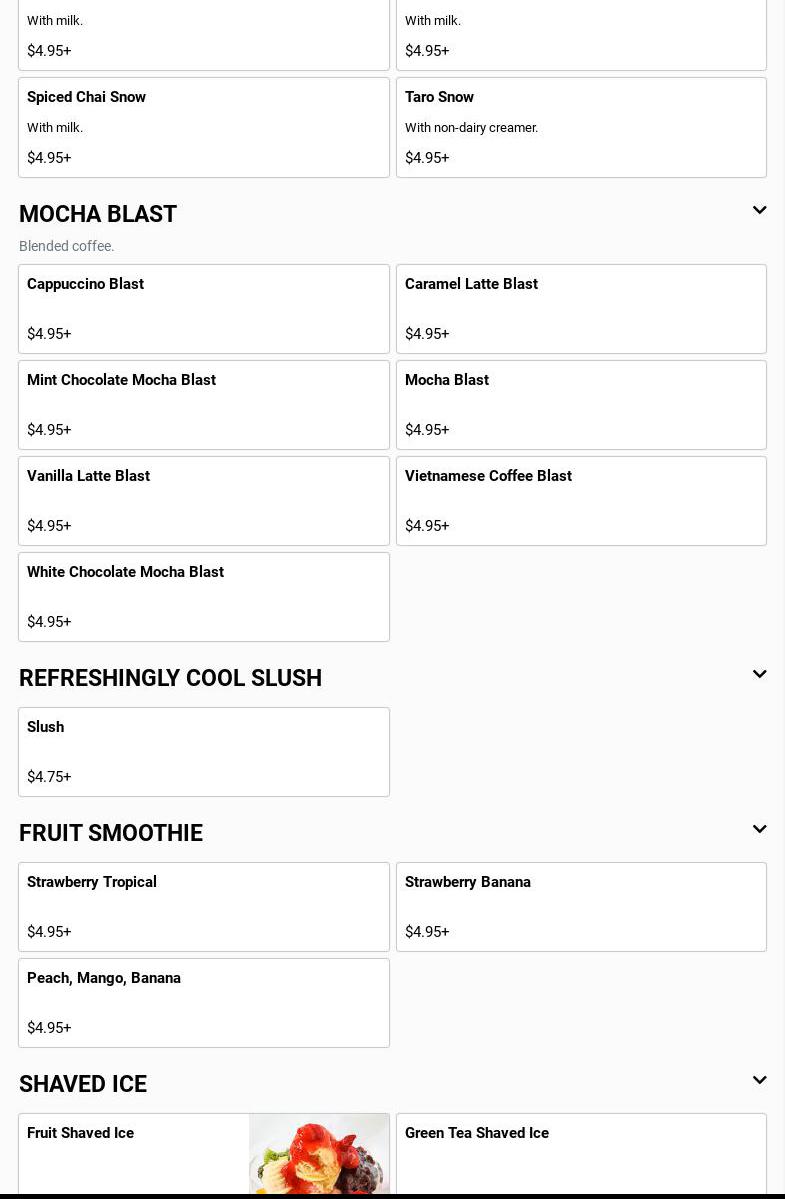Select Vietnamese Coffee Blast
This screenshot has height=1199, width=785.
click(581, 500)
